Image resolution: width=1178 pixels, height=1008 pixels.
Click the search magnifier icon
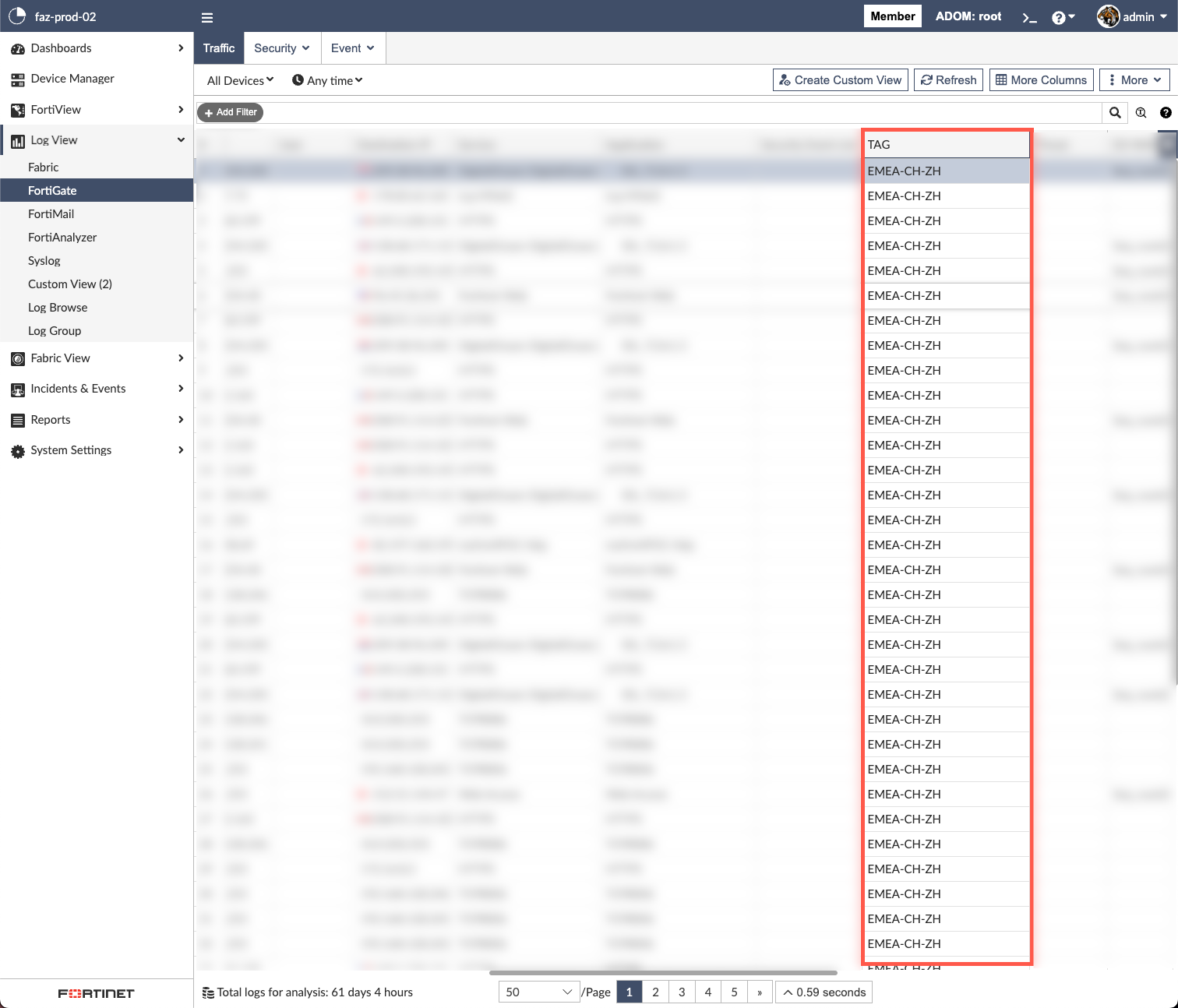(x=1115, y=113)
